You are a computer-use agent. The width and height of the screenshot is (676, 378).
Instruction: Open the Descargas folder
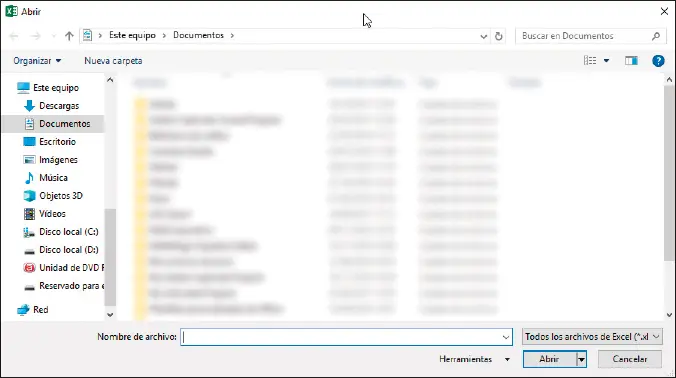(59, 106)
